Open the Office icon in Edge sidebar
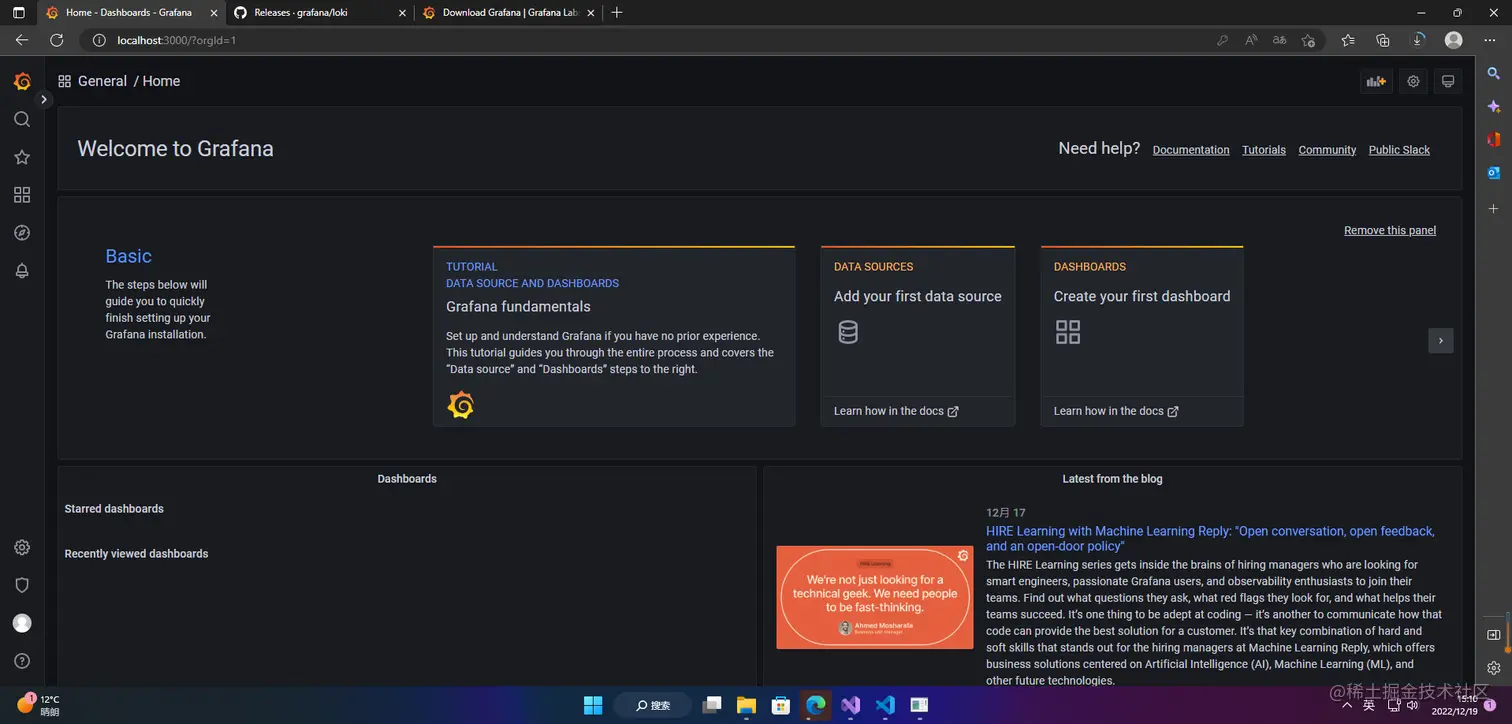Image resolution: width=1512 pixels, height=724 pixels. coord(1494,139)
